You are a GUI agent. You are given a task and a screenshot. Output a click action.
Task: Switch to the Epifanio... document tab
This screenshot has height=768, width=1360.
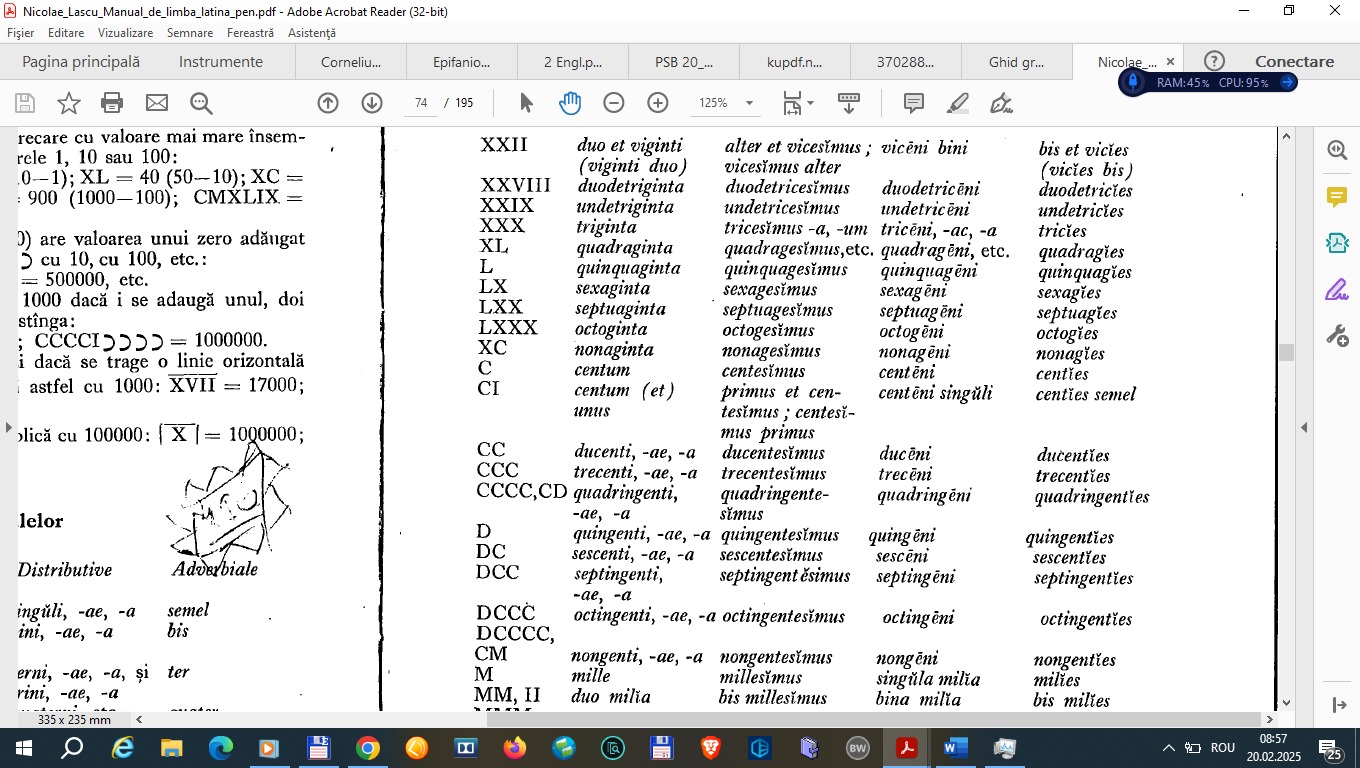(x=462, y=62)
